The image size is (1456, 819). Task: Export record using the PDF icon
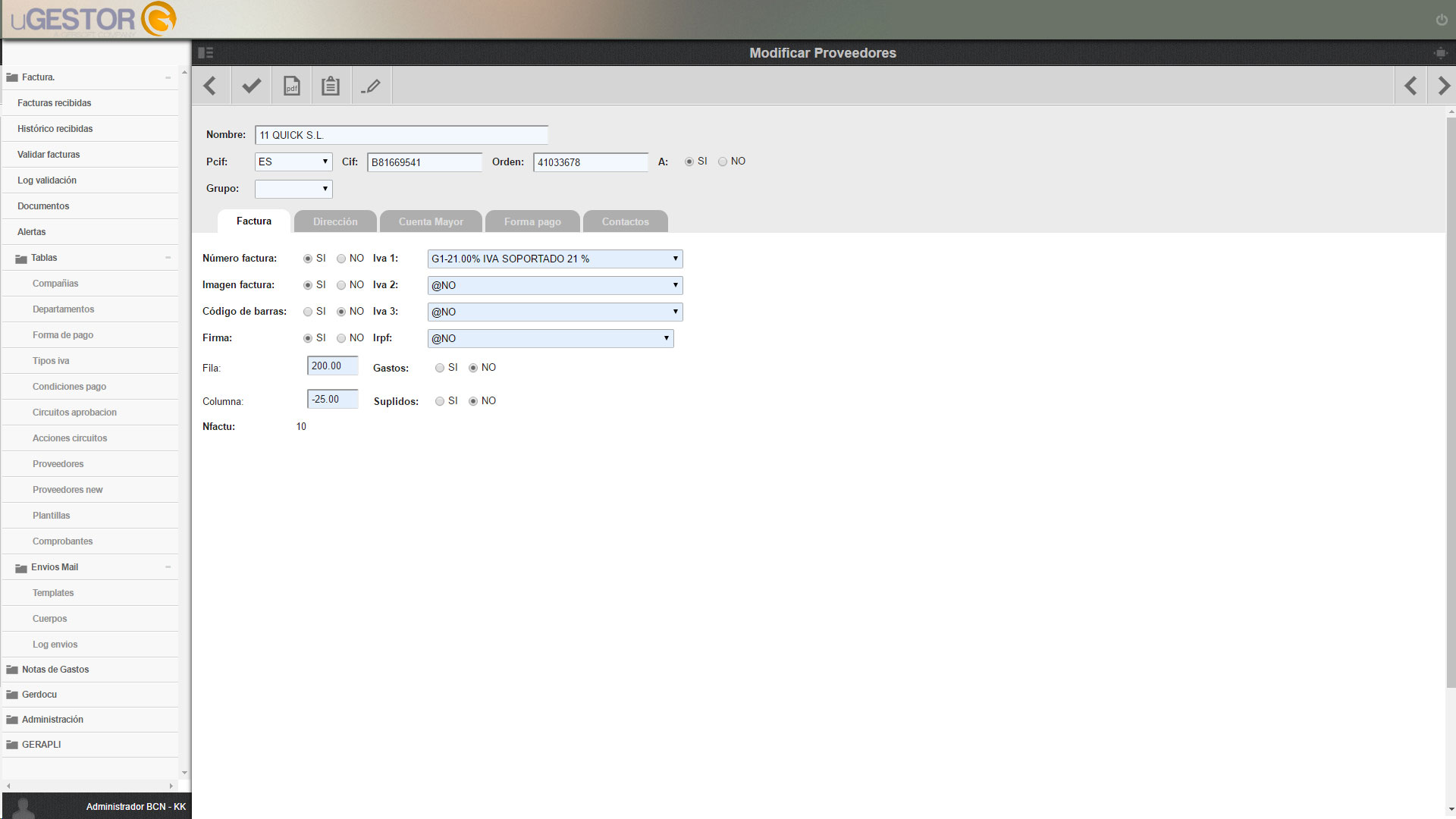(291, 86)
